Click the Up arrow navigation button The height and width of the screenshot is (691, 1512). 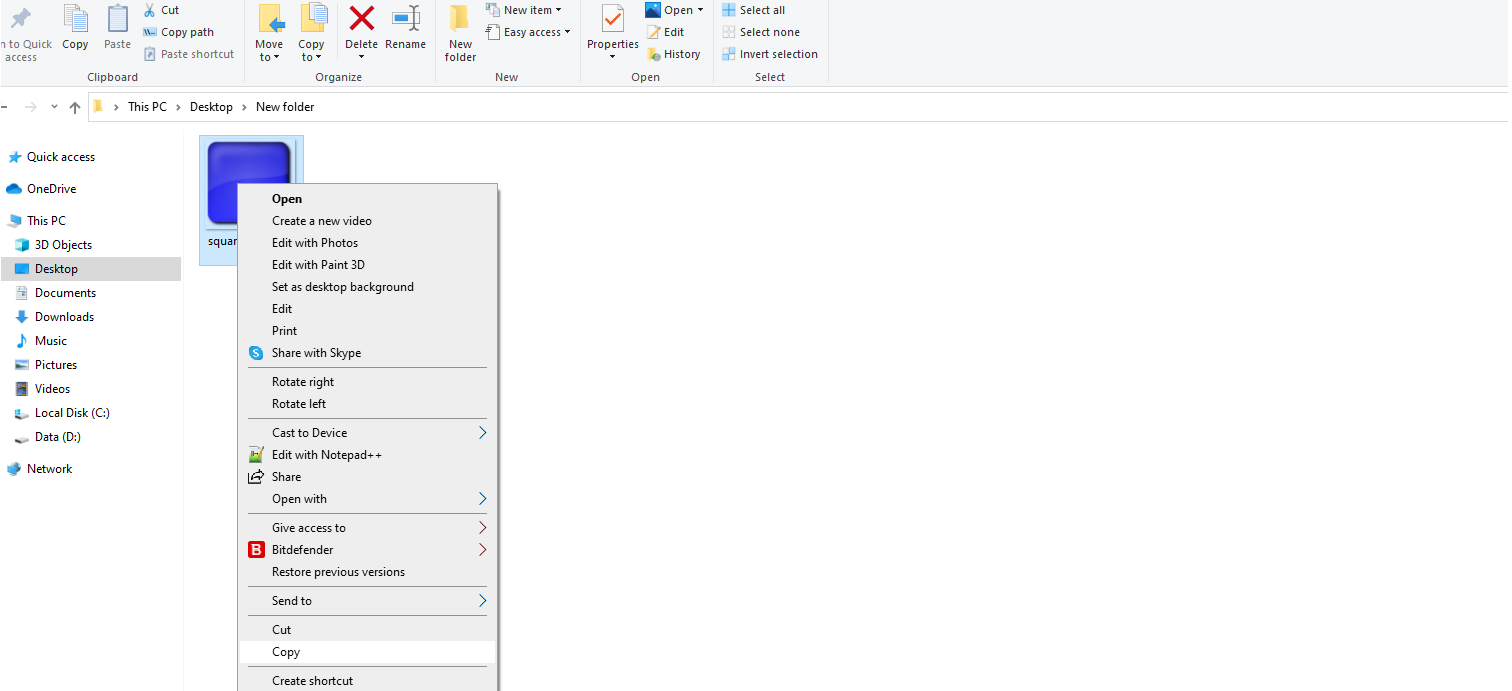pos(75,107)
